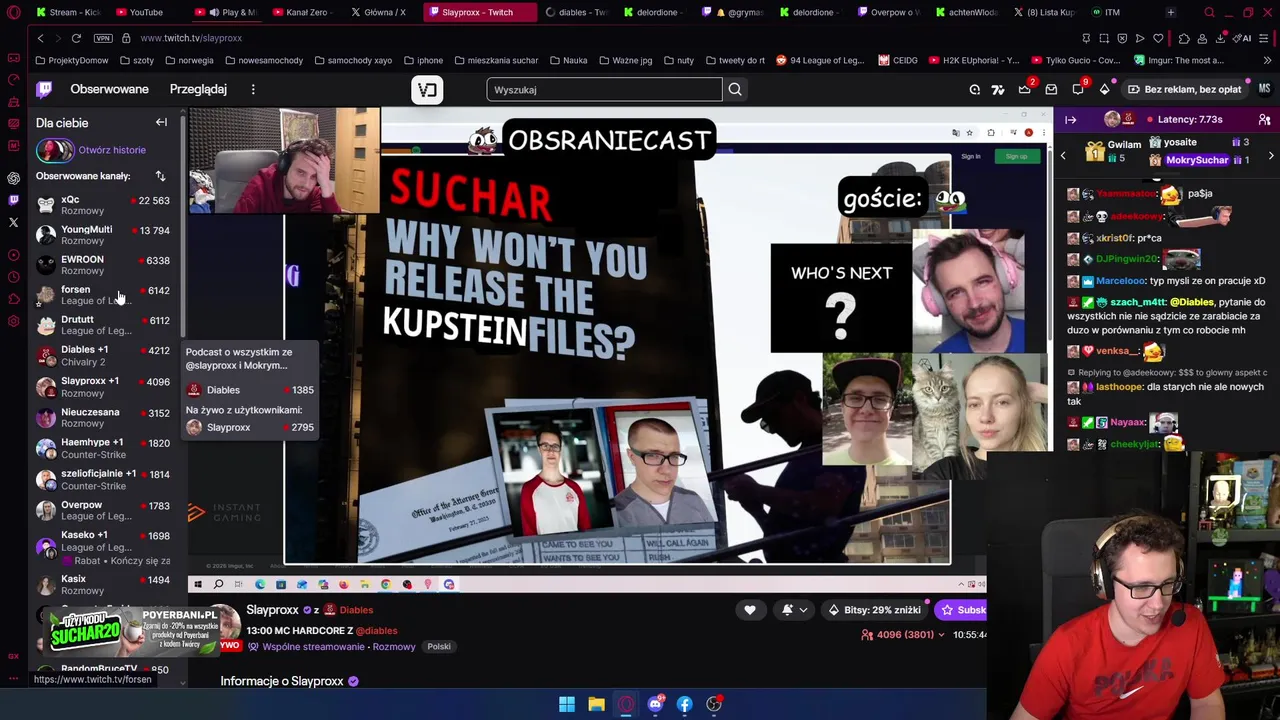Switch to the ITM tab
This screenshot has height=720, width=1280.
pos(1105,12)
